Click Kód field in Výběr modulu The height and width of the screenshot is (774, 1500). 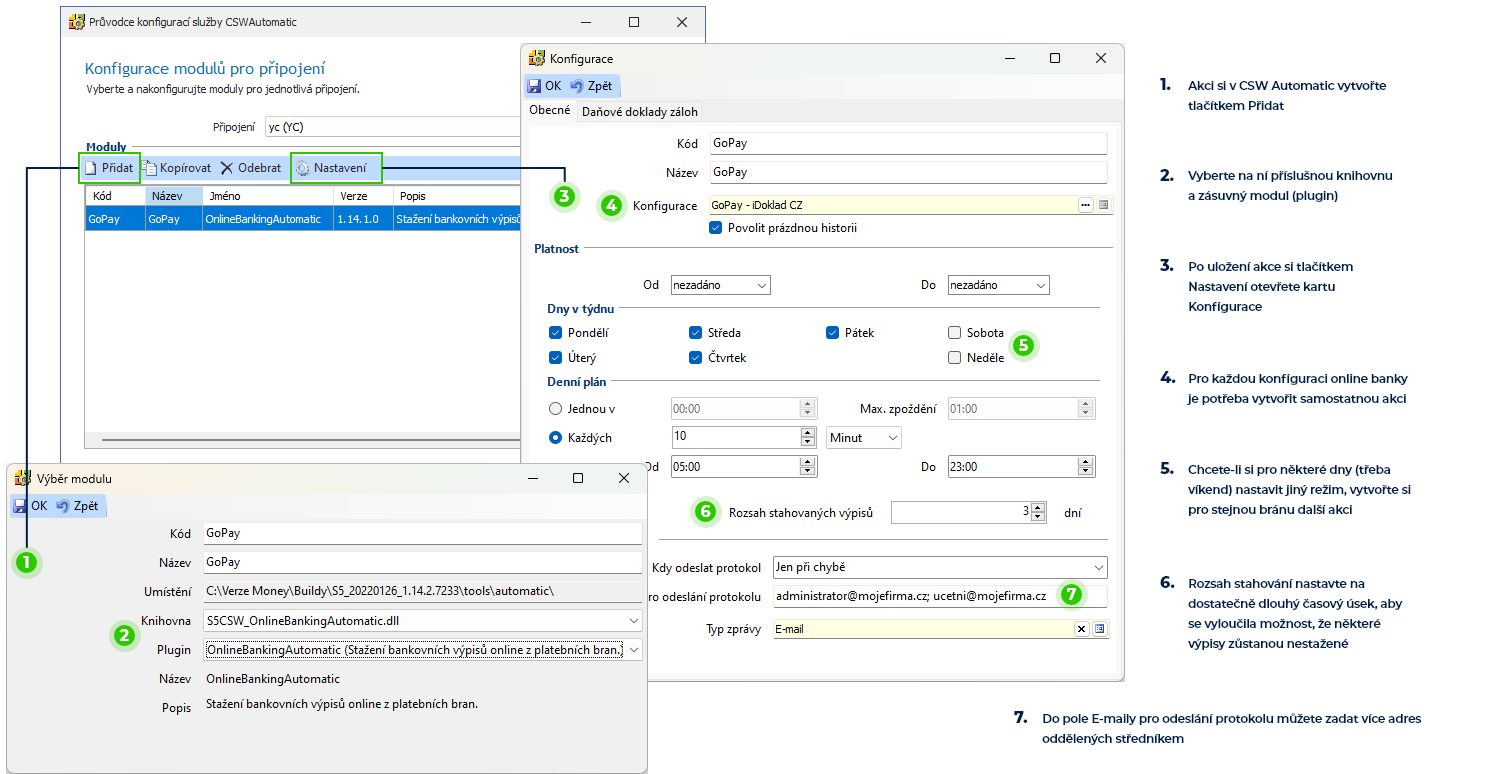click(421, 533)
